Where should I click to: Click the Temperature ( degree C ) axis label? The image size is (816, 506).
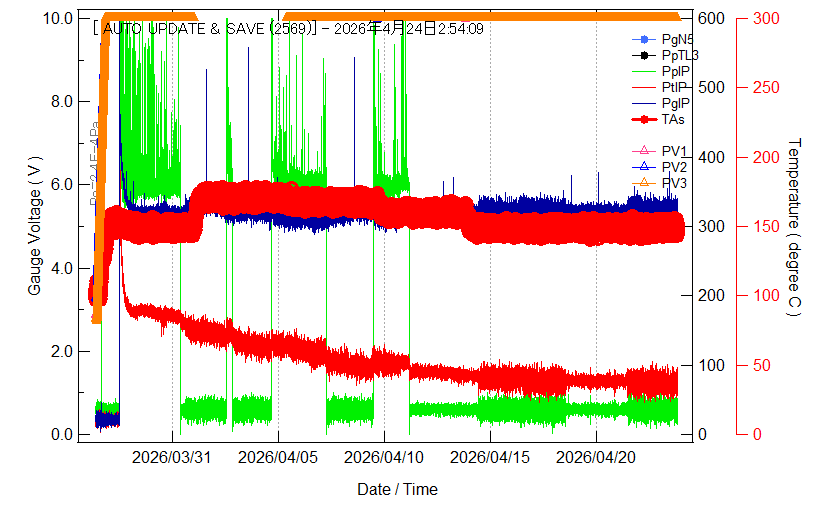click(x=794, y=227)
